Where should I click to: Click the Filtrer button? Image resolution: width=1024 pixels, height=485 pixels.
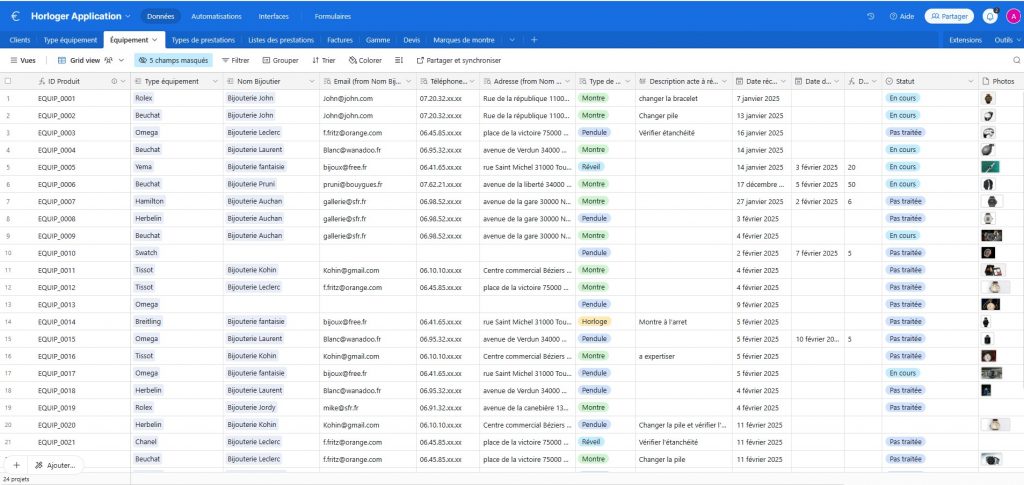pos(235,60)
